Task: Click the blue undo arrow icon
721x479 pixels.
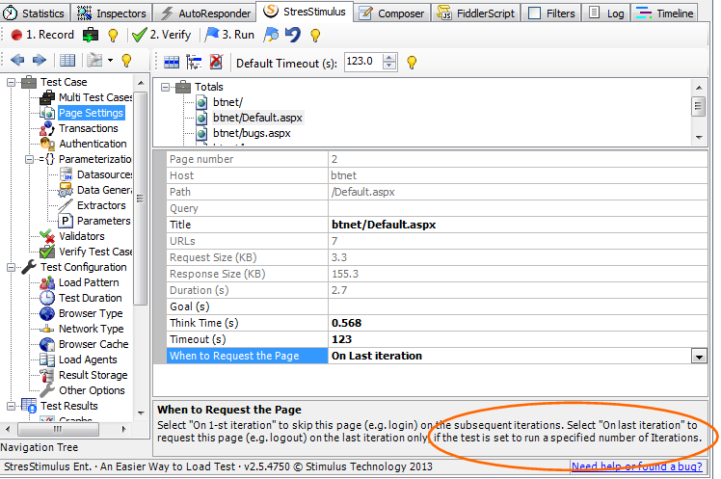Action: coord(292,34)
